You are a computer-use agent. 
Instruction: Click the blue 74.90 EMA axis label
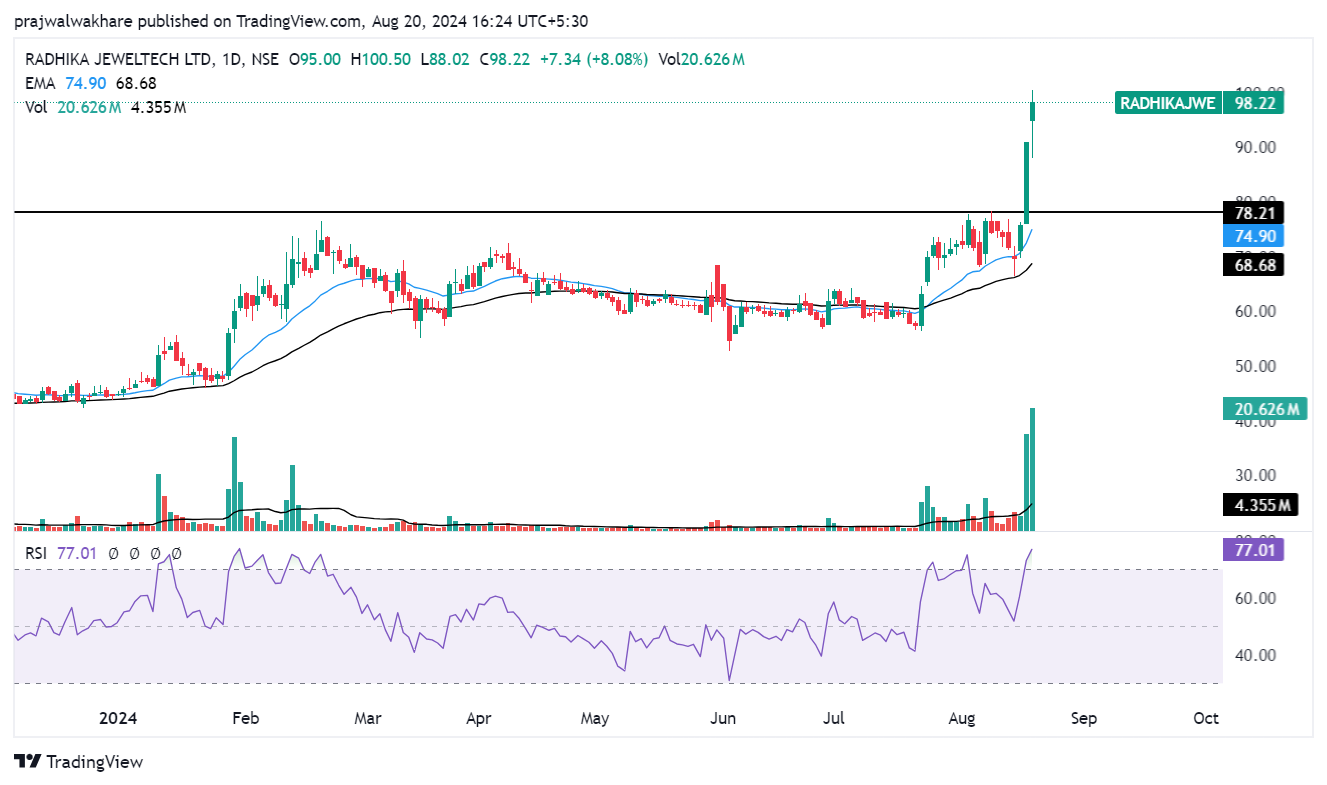coord(1253,237)
